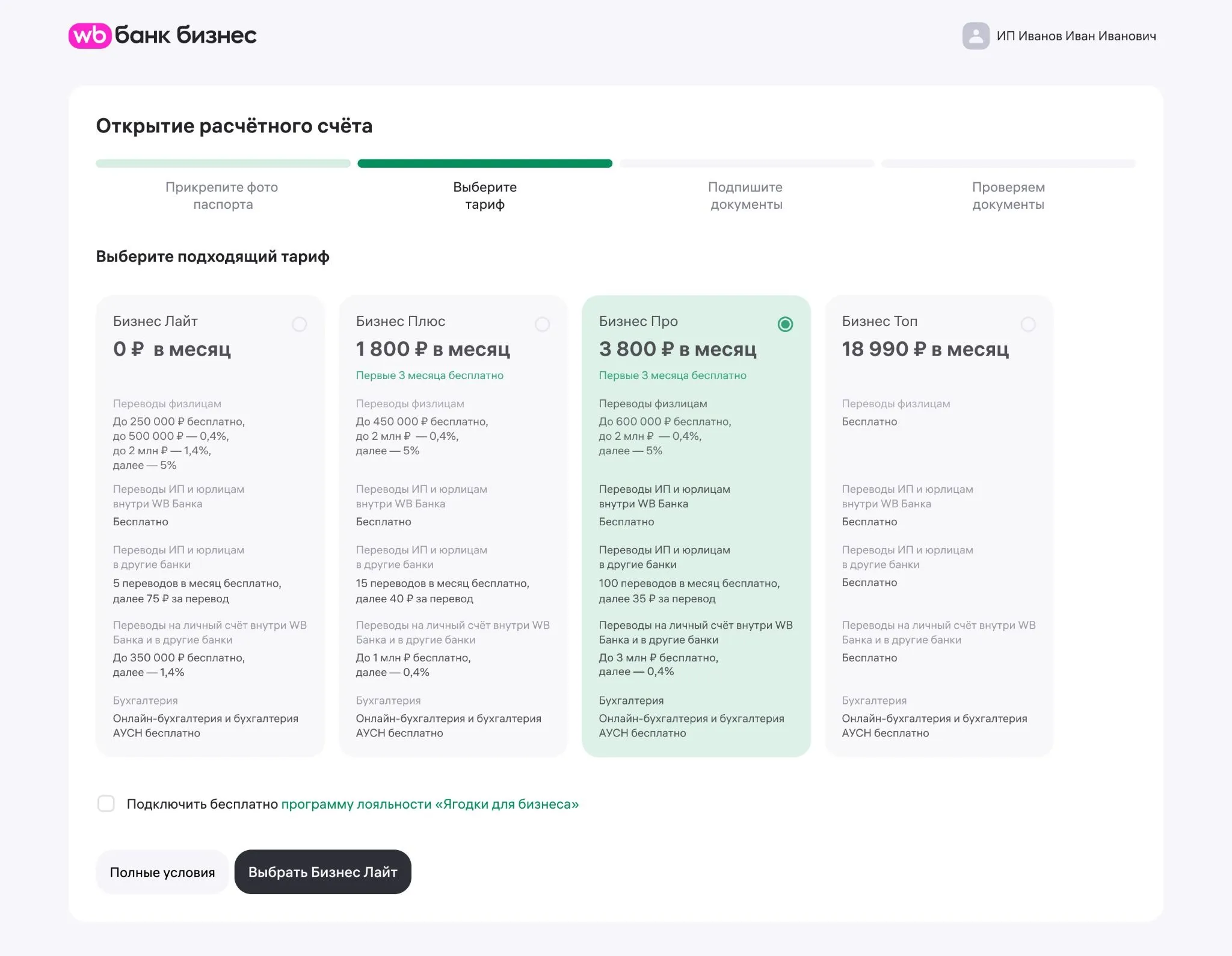Image resolution: width=1232 pixels, height=956 pixels.
Task: Click «15 переводов в месяц бесплатно» text
Action: pyautogui.click(x=442, y=584)
